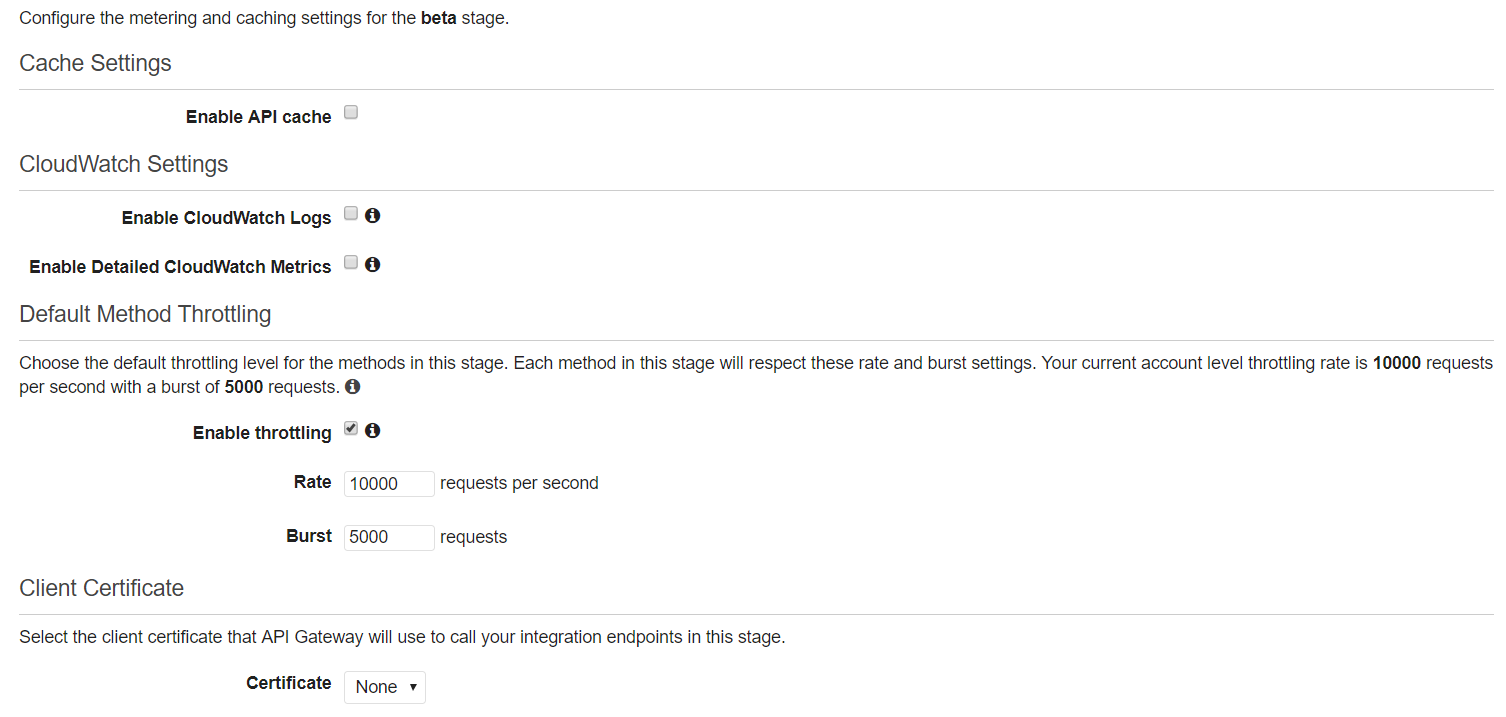Click the Enable CloudWatch Logs label text
Image resolution: width=1506 pixels, height=717 pixels.
[227, 217]
